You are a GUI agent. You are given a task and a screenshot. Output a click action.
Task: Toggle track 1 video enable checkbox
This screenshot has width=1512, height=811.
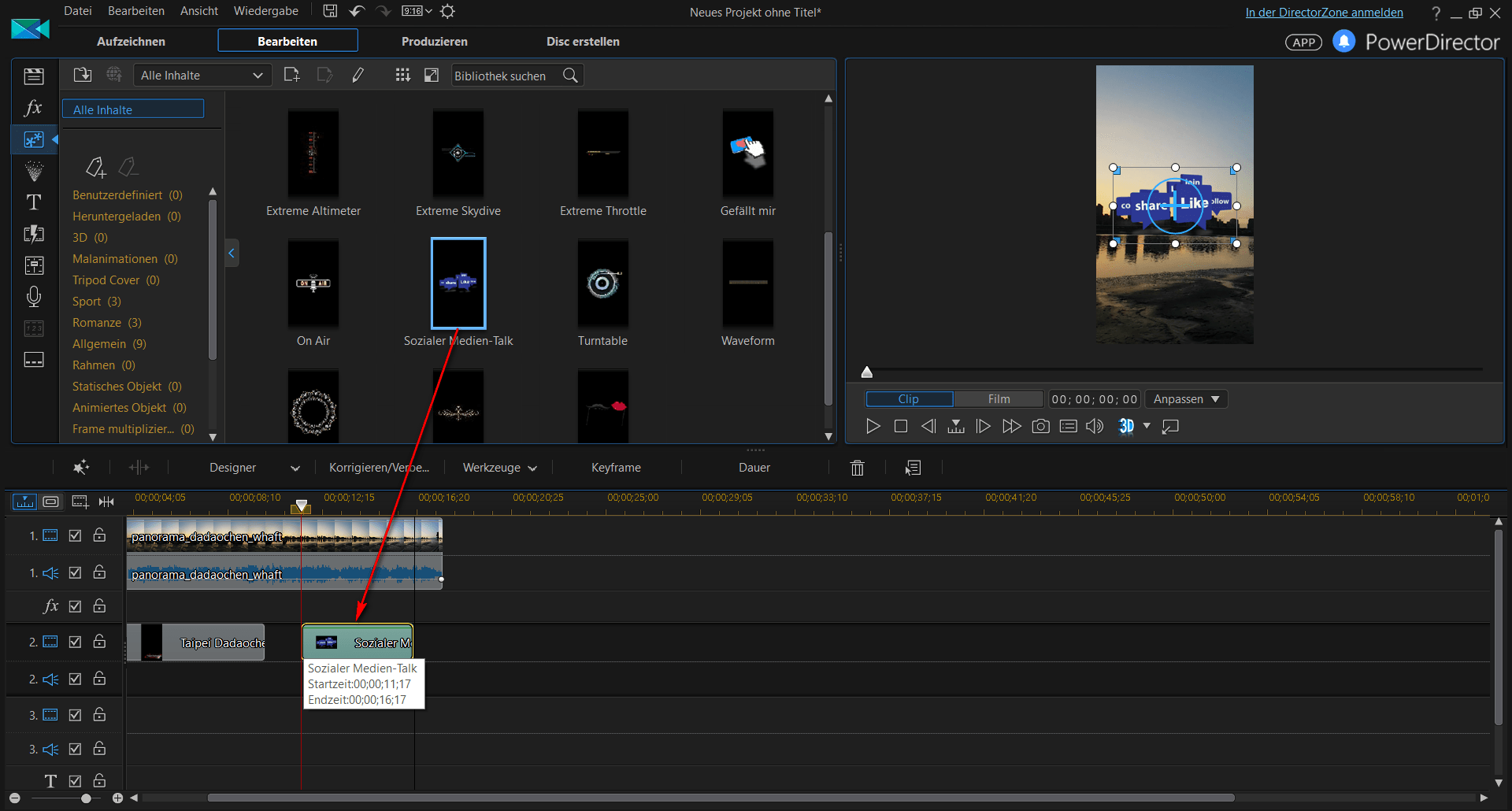click(75, 535)
